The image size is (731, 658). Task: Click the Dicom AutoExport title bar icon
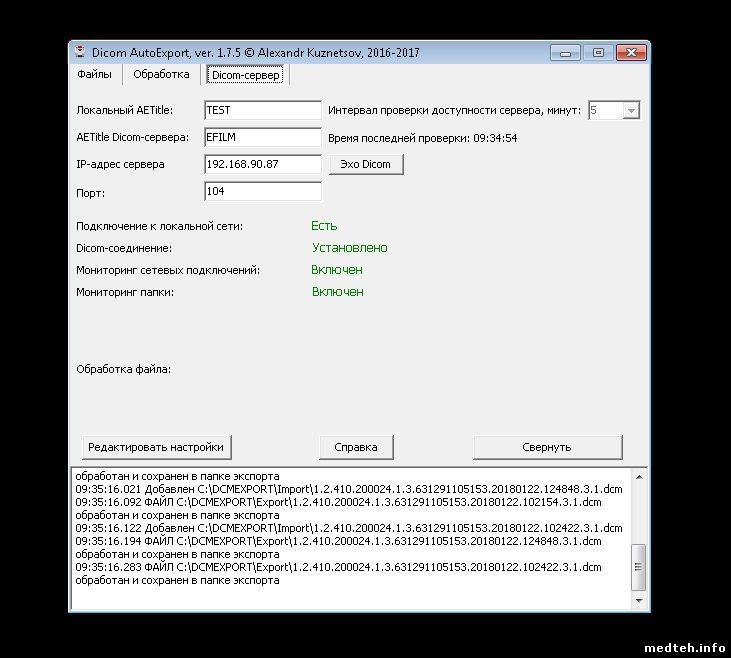click(x=80, y=53)
